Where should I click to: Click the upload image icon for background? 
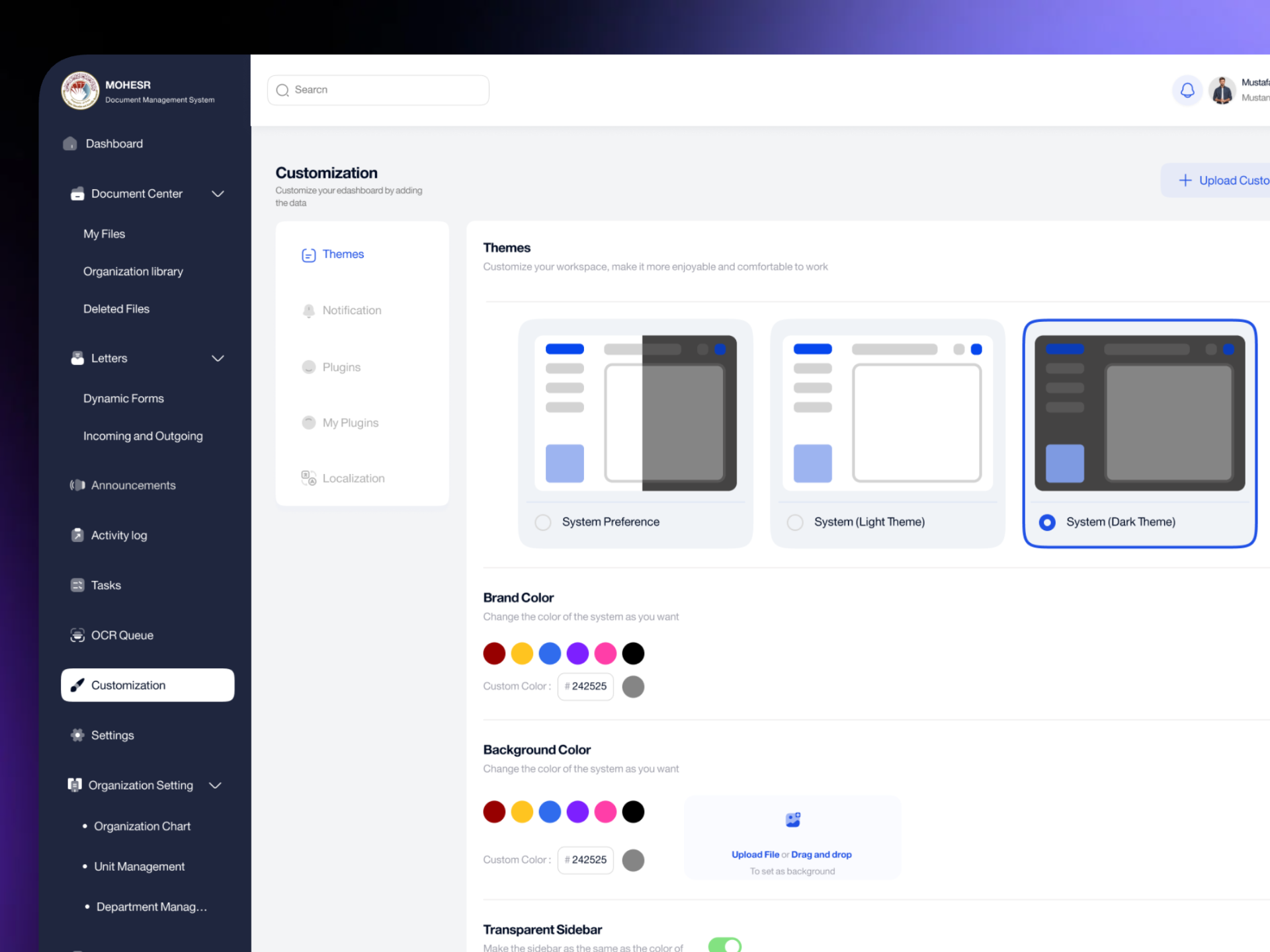pos(792,820)
